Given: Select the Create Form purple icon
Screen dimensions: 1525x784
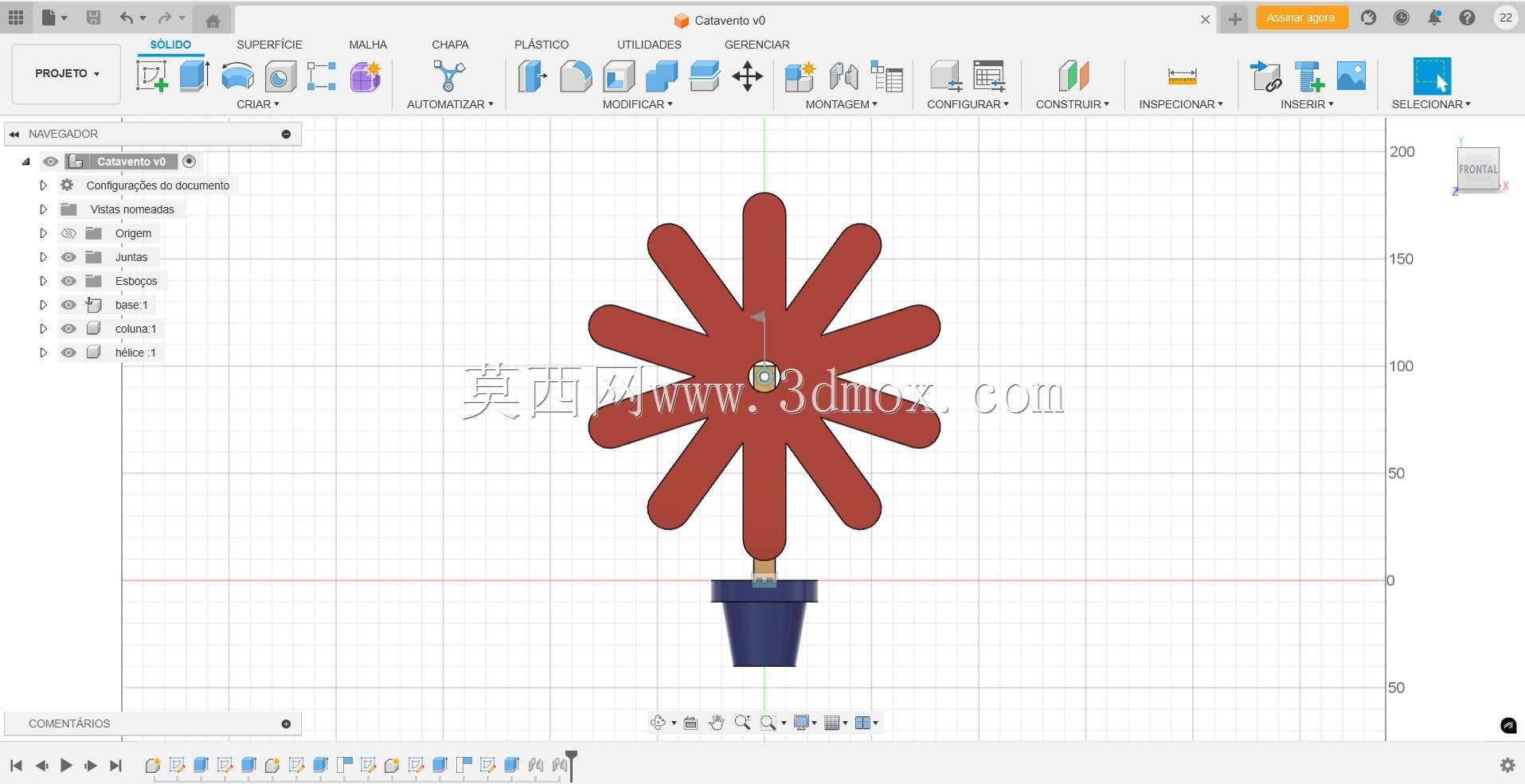Looking at the screenshot, I should point(366,76).
